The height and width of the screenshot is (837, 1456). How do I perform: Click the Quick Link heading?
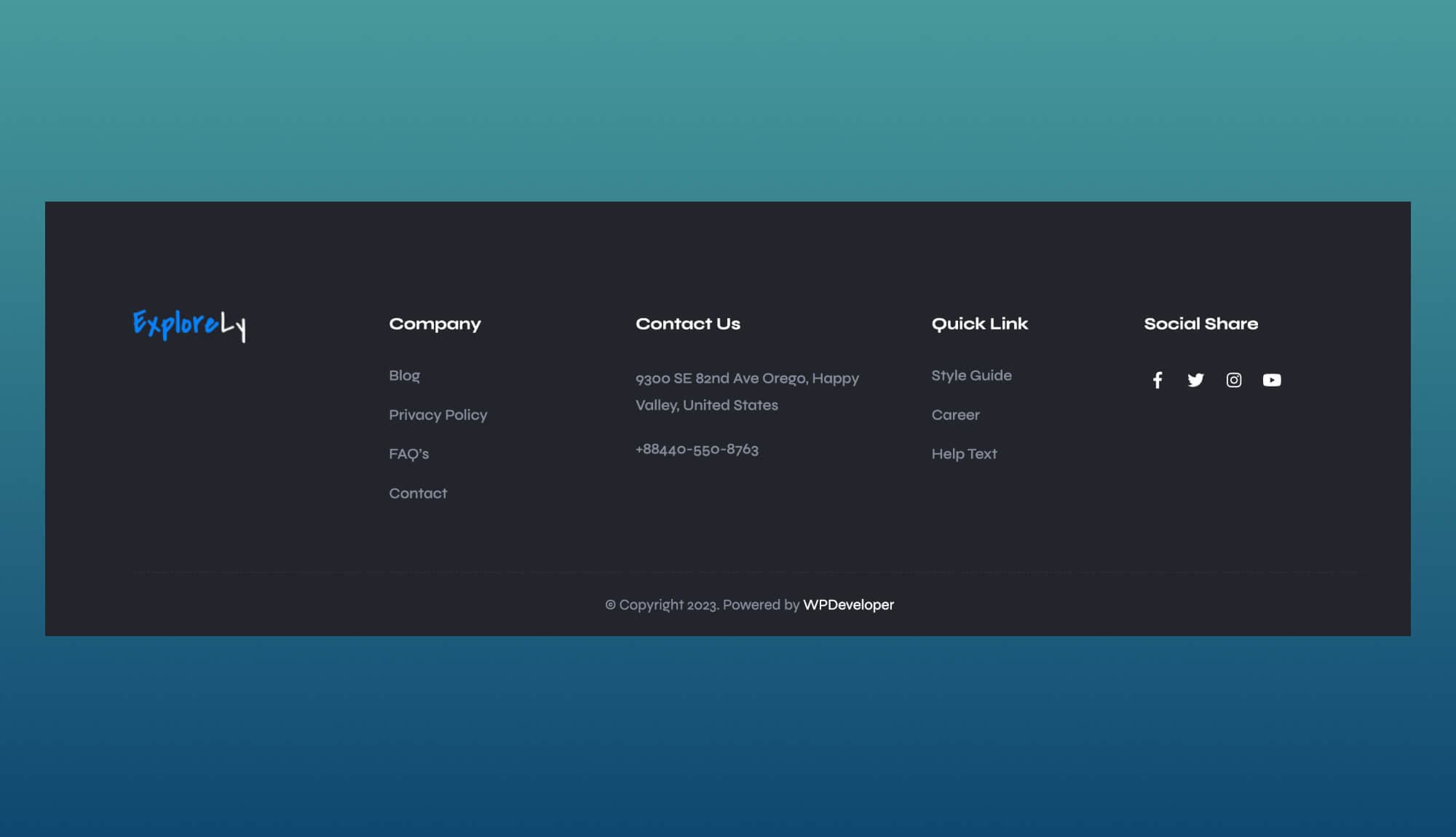979,324
